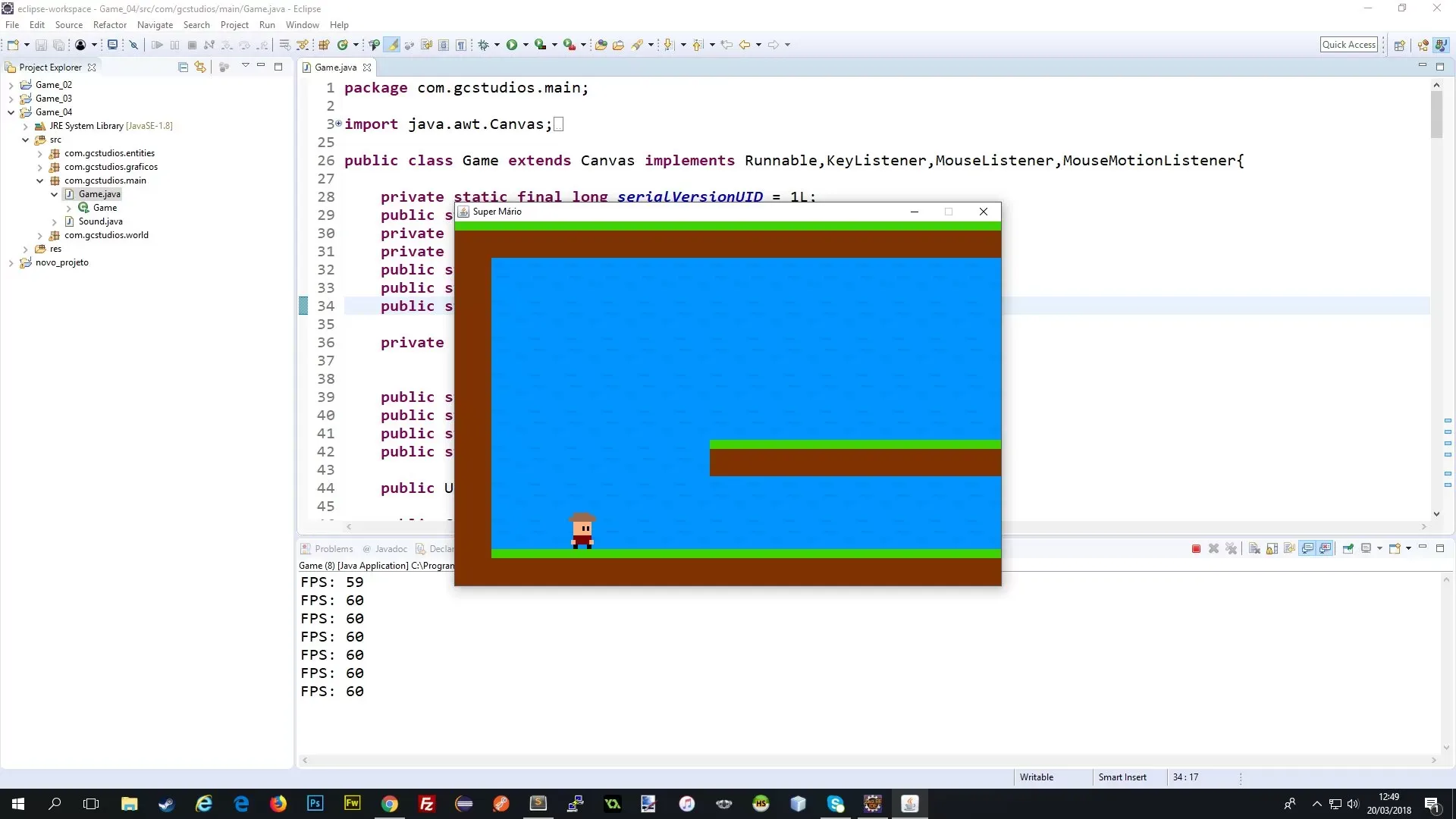Click Collapse All in Project Explorer
The width and height of the screenshot is (1456, 819).
(x=183, y=67)
